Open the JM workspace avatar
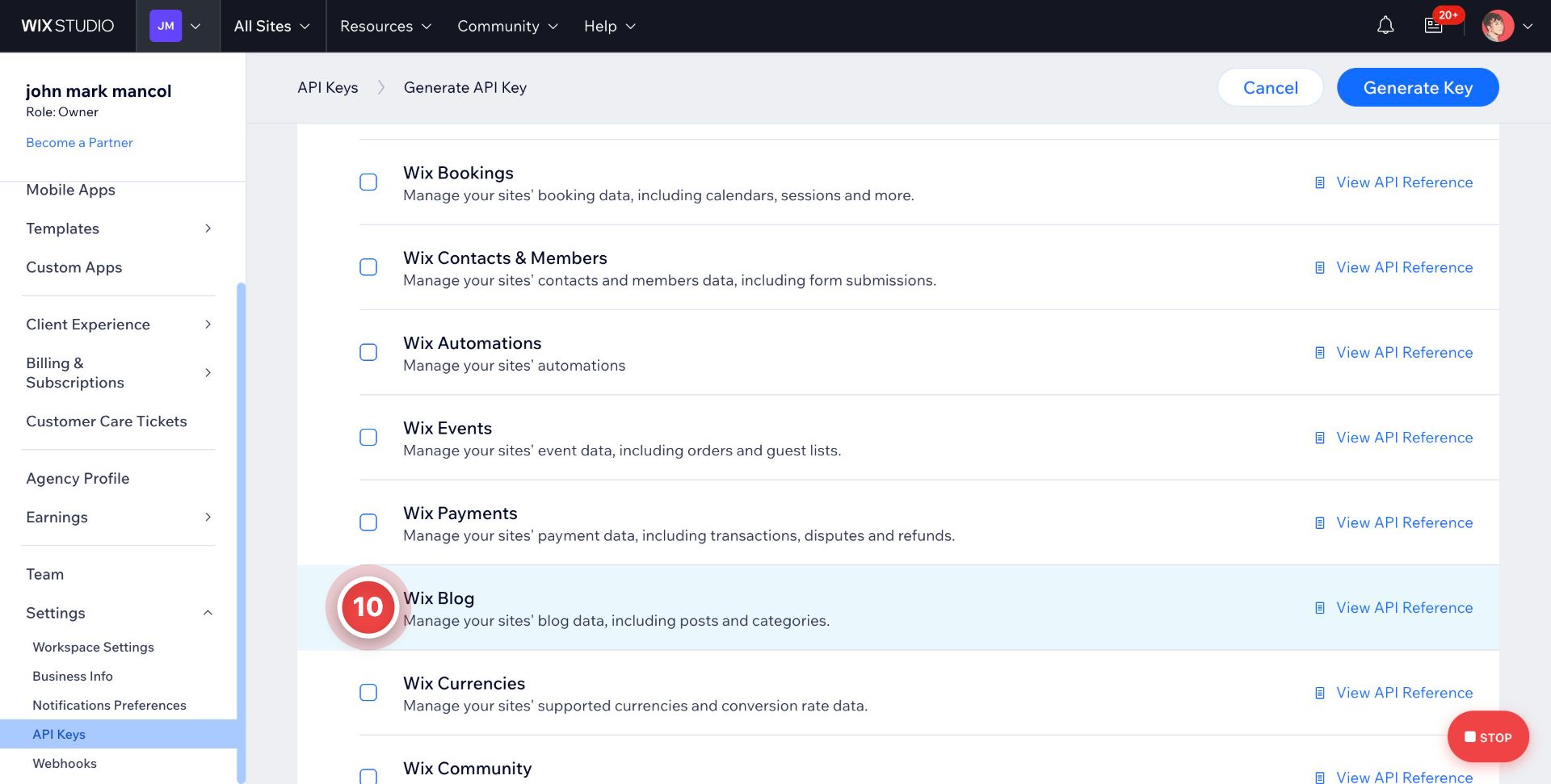Screen dimensions: 1551x784 (166, 26)
